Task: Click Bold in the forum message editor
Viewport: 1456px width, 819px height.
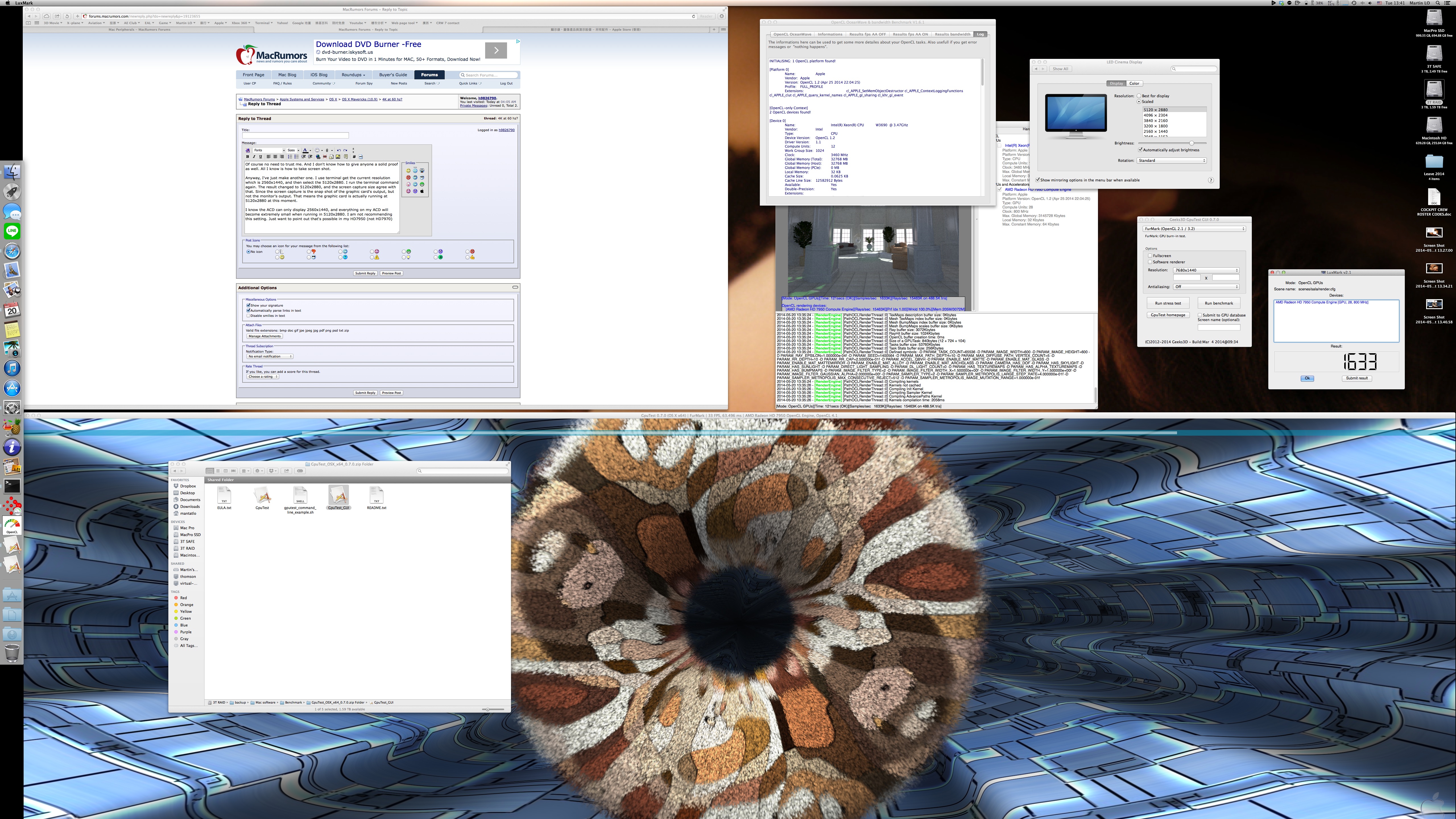Action: (x=248, y=157)
